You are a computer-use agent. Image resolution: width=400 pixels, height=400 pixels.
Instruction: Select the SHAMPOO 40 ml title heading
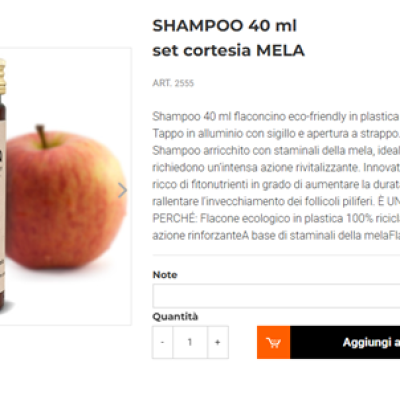[x=224, y=26]
